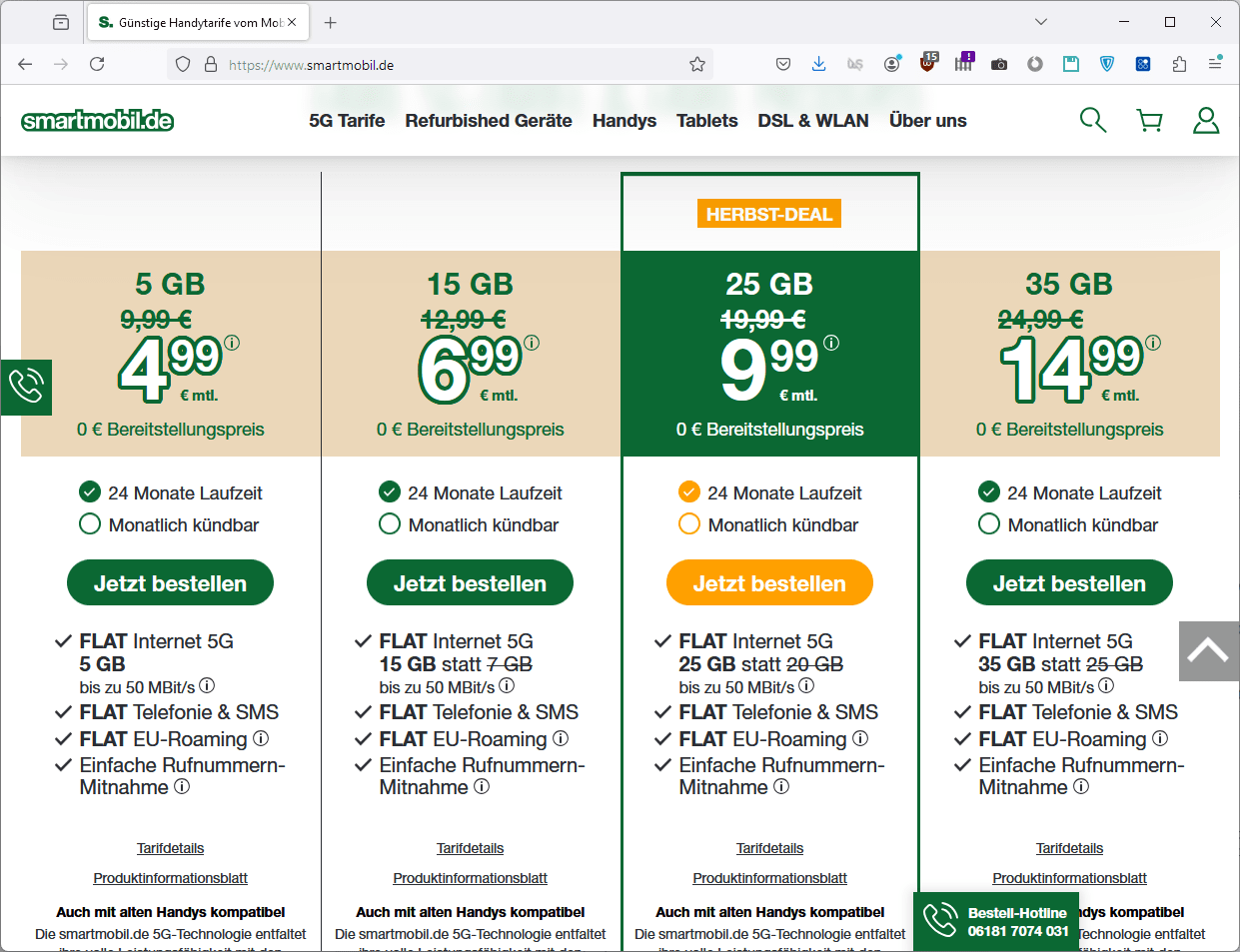Click the blue shield VPN extension icon
The width and height of the screenshot is (1240, 952).
click(x=1107, y=64)
